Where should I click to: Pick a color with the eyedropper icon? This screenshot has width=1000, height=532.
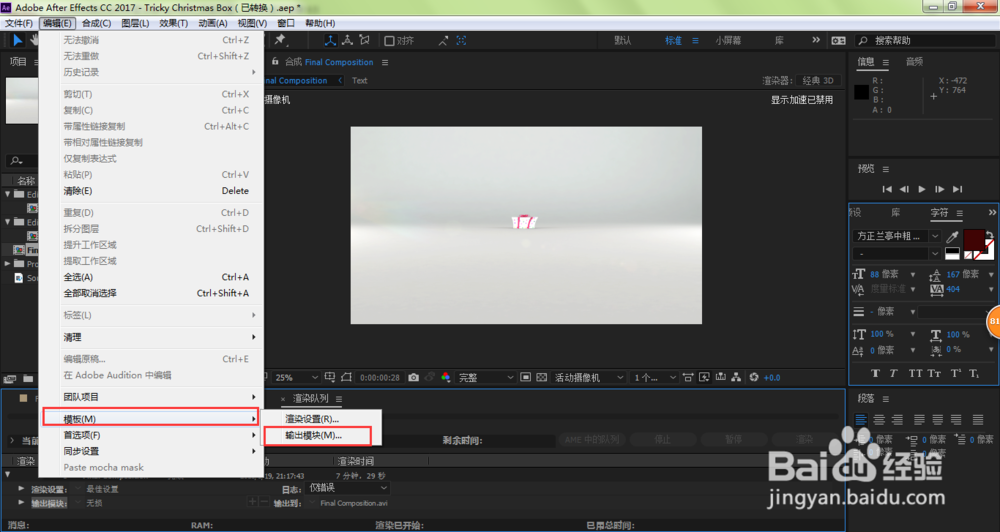(952, 237)
